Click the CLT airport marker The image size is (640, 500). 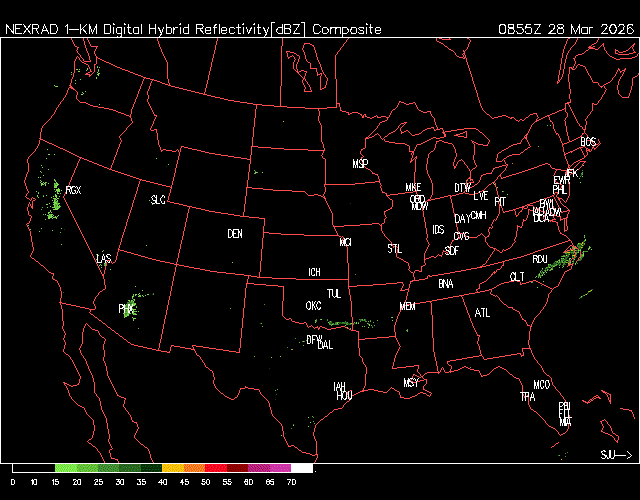[517, 276]
